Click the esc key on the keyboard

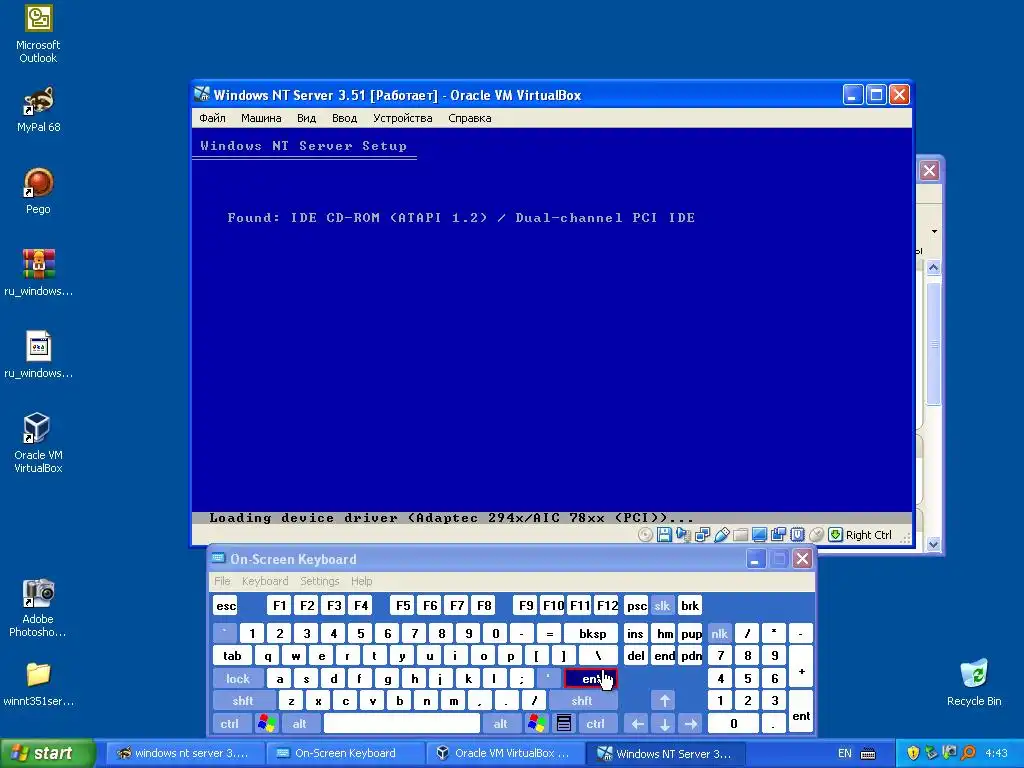[x=226, y=606]
